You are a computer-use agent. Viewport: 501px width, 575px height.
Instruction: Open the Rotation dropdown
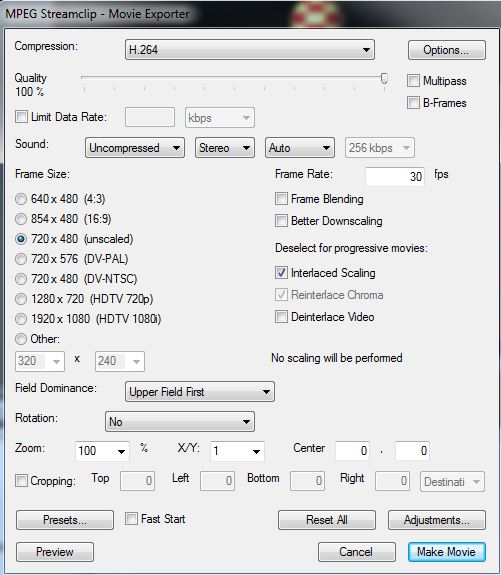pyautogui.click(x=180, y=422)
